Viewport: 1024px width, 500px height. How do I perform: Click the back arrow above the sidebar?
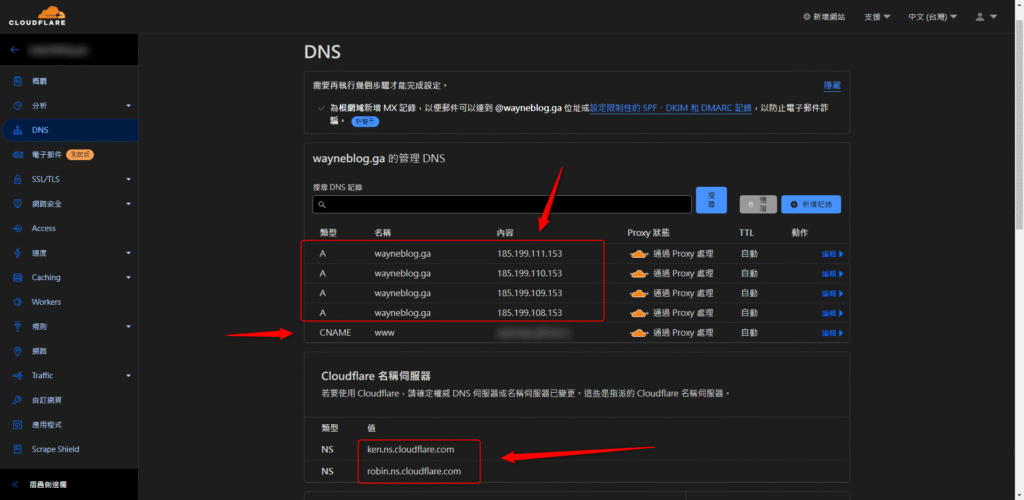pos(15,49)
